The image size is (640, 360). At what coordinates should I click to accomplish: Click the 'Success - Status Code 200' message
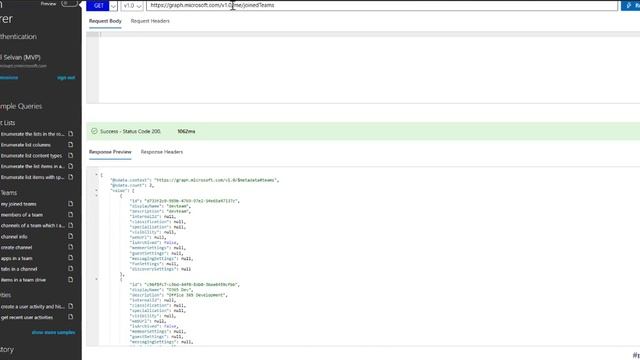[x=130, y=131]
